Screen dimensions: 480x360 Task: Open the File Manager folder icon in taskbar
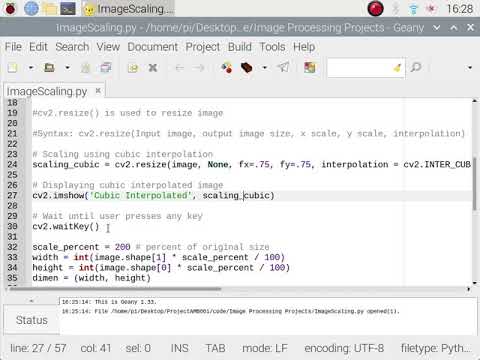click(x=50, y=9)
